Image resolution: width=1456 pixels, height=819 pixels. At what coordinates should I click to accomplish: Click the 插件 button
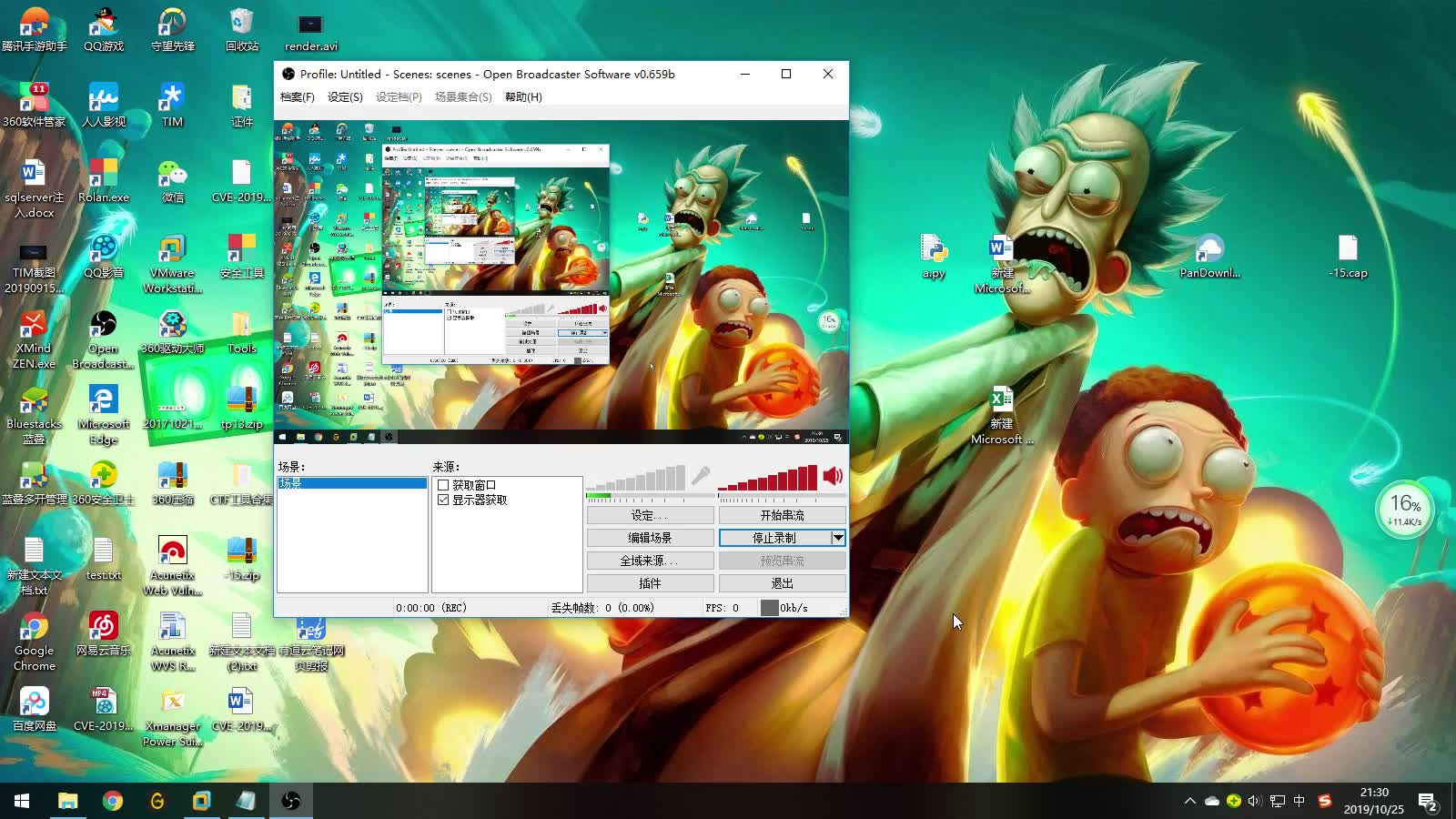pos(650,583)
